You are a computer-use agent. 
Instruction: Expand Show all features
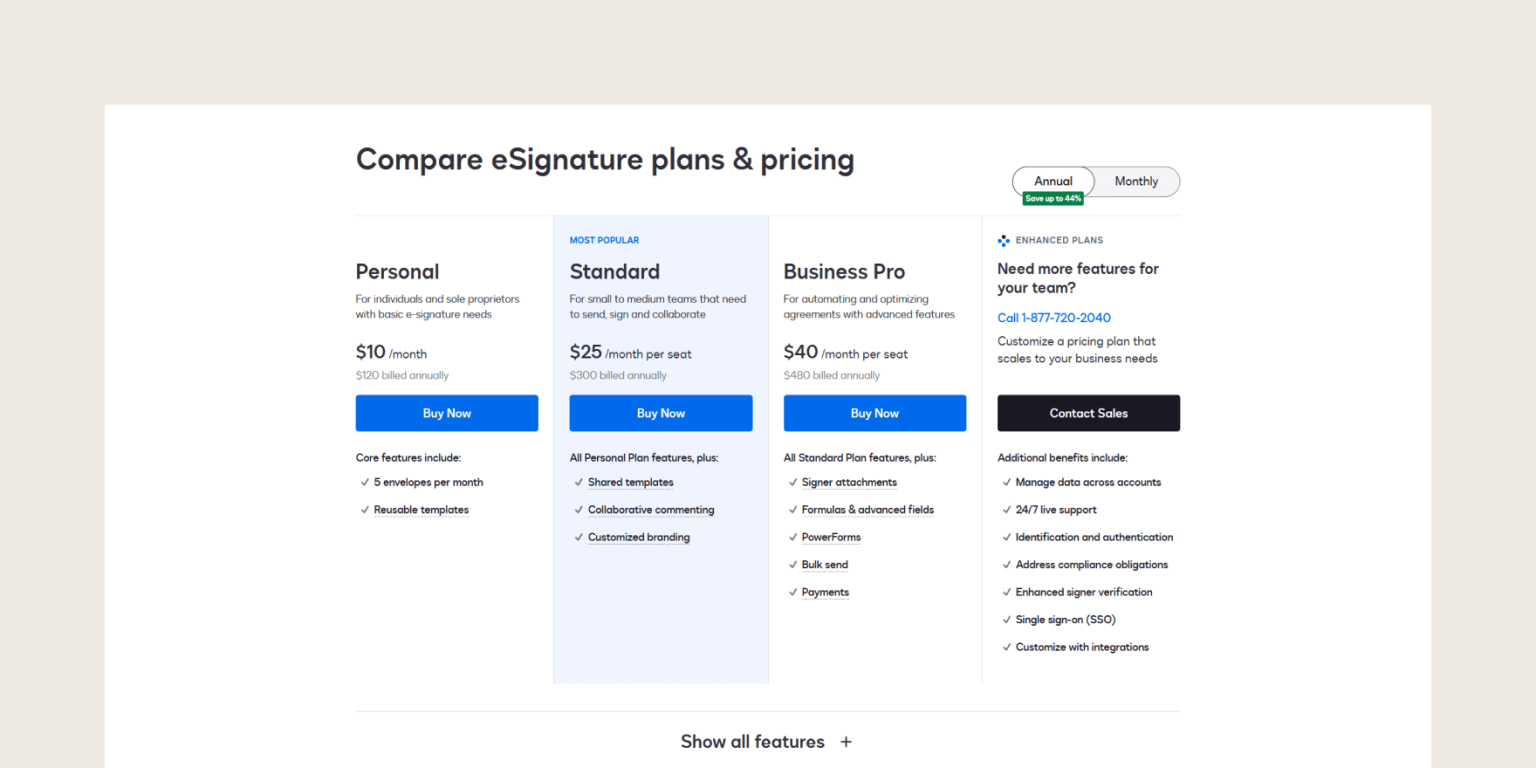pos(753,741)
